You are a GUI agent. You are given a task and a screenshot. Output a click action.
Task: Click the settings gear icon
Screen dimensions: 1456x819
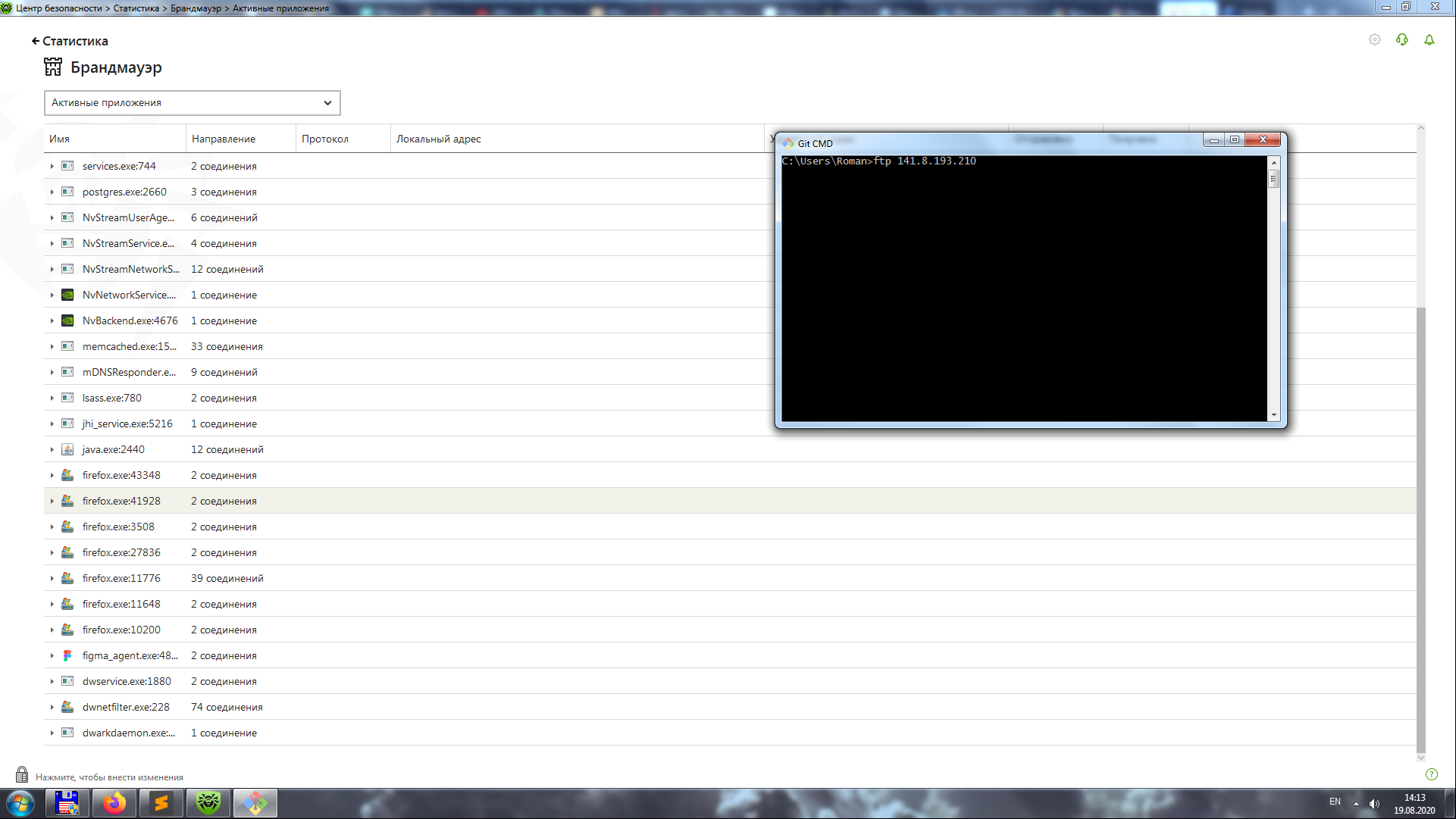pyautogui.click(x=1374, y=39)
